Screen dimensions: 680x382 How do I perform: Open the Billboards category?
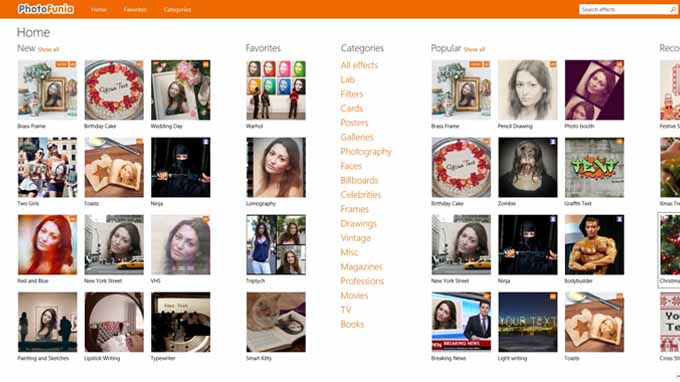(359, 180)
